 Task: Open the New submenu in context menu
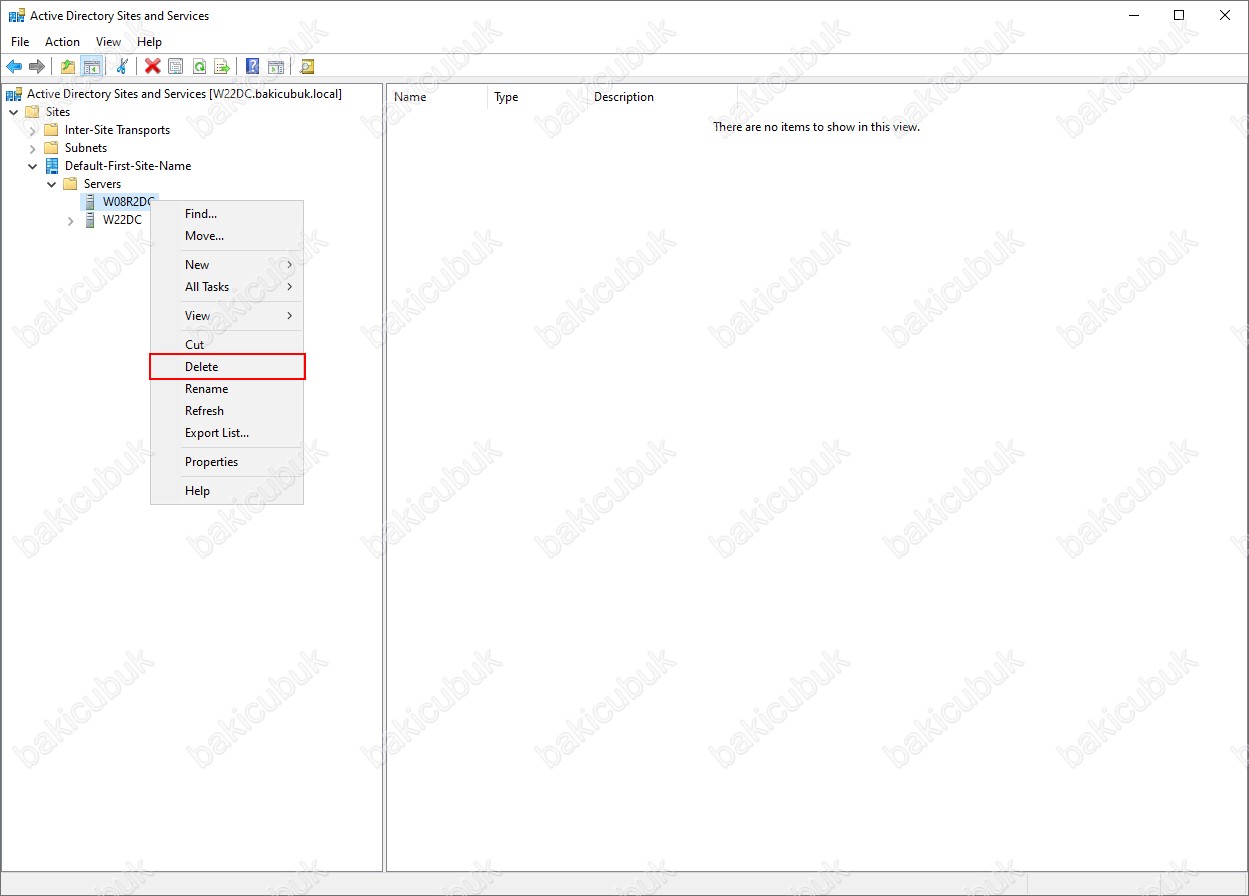click(227, 265)
